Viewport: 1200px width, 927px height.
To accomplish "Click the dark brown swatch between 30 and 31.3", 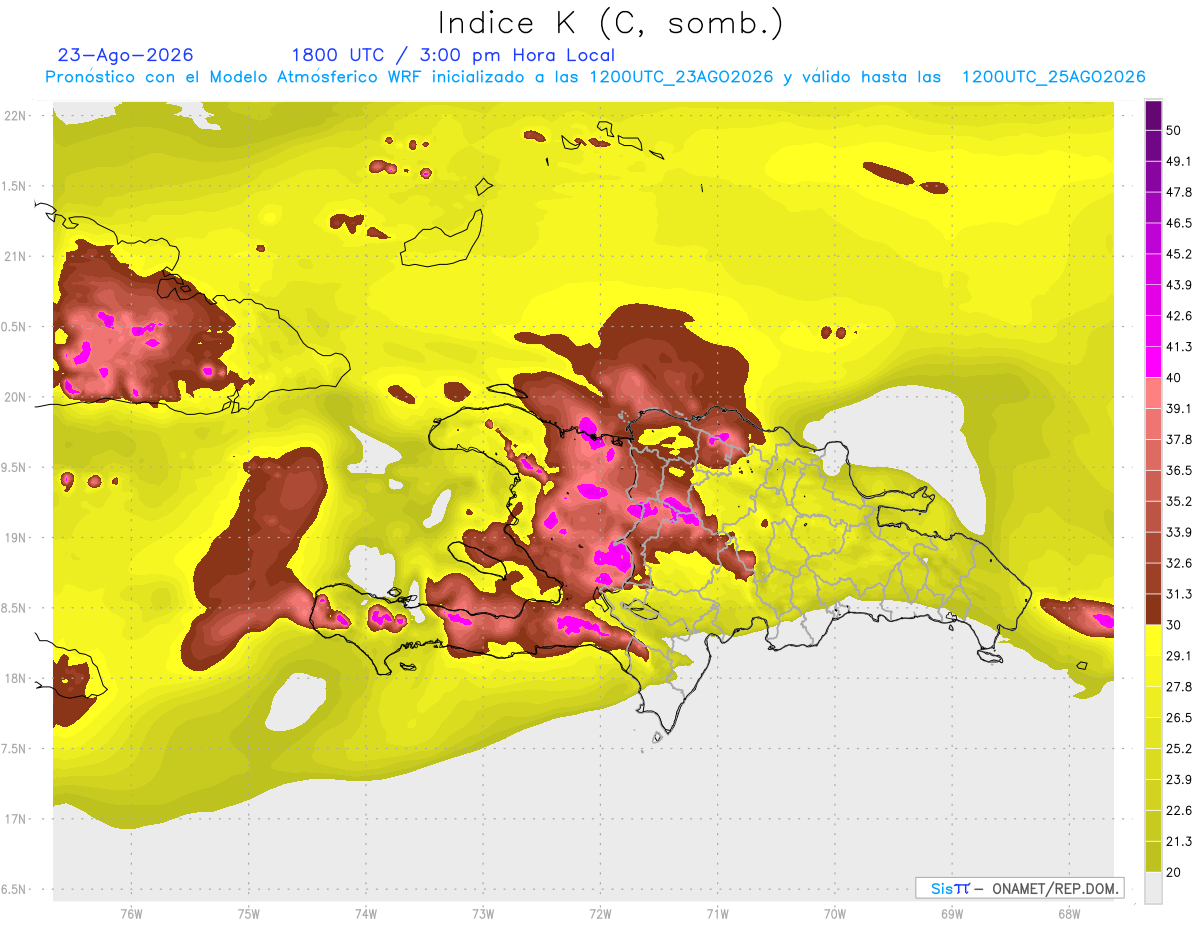I will point(1153,609).
